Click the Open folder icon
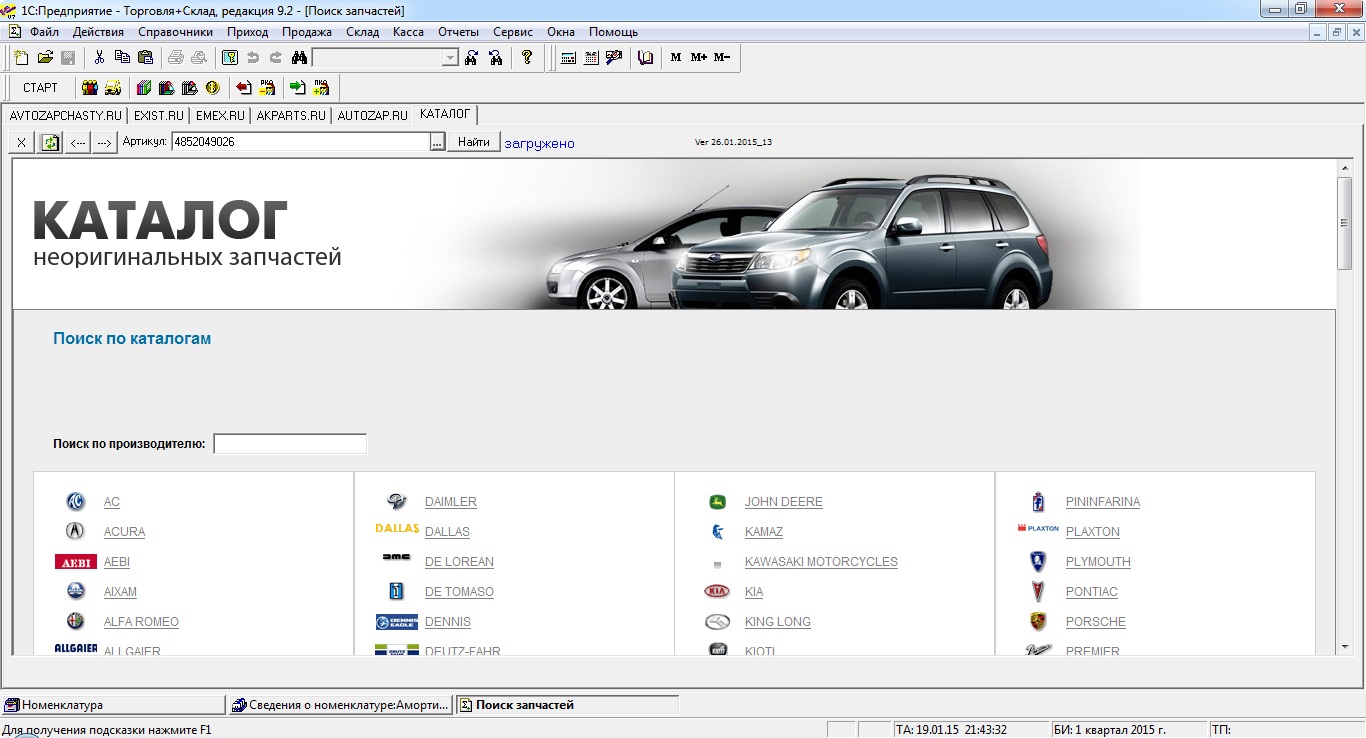This screenshot has width=1366, height=738. pos(45,58)
